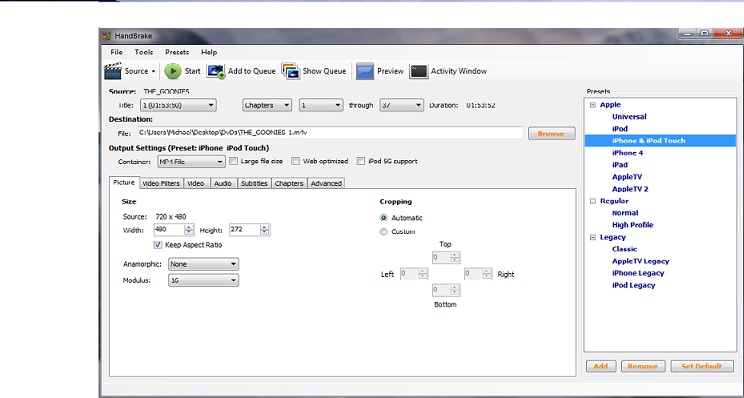Switch to the Advanced tab

(326, 184)
